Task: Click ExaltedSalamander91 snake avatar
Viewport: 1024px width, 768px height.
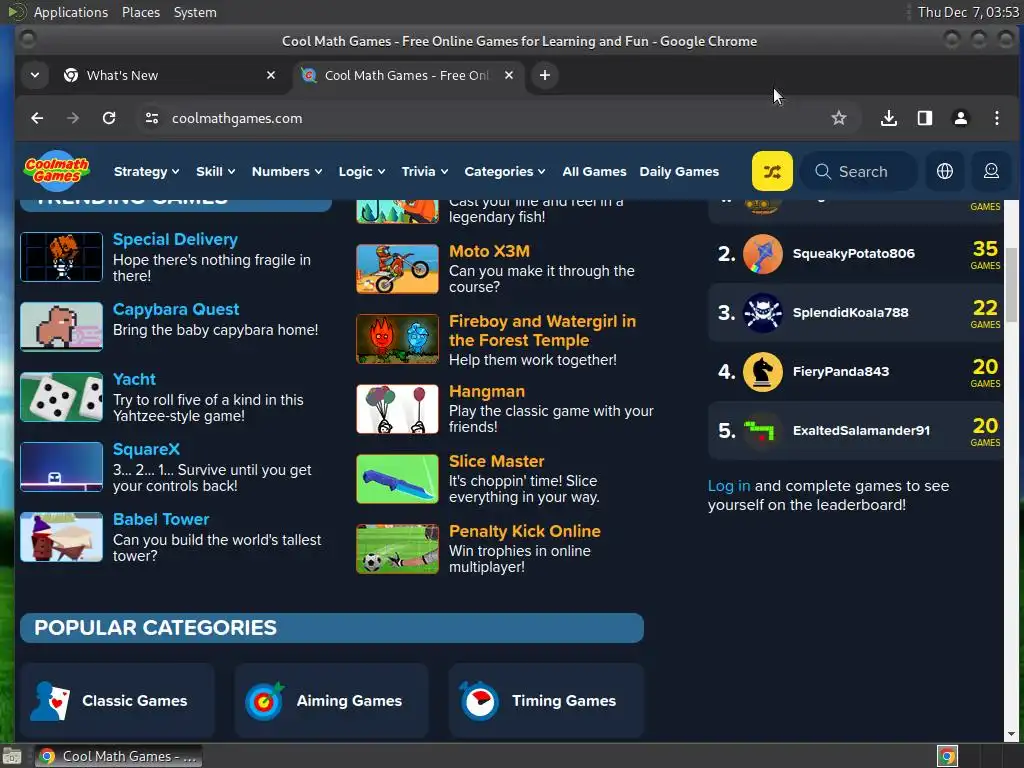Action: (x=762, y=430)
